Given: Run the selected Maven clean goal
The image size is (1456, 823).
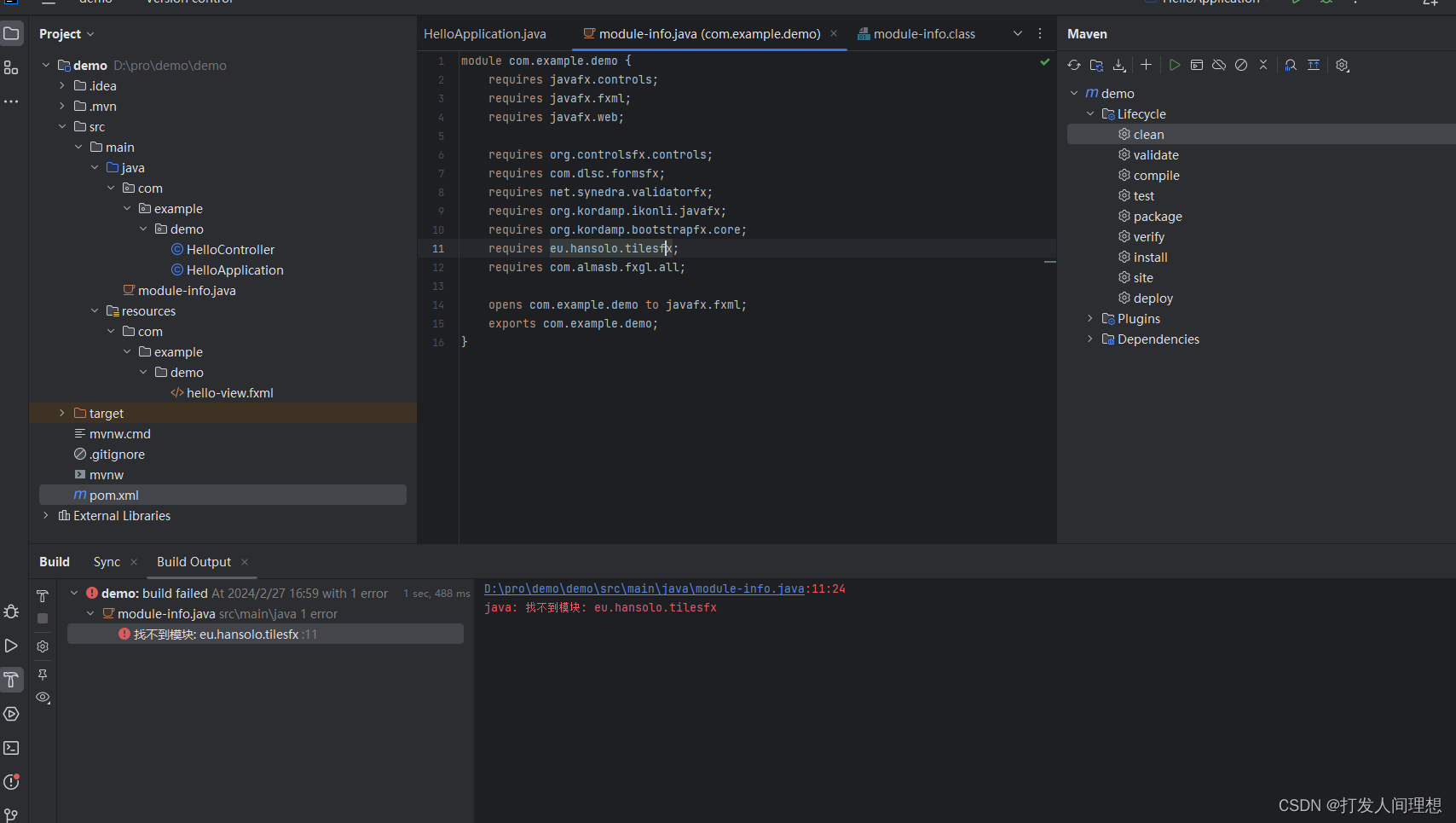Looking at the screenshot, I should 1175,65.
